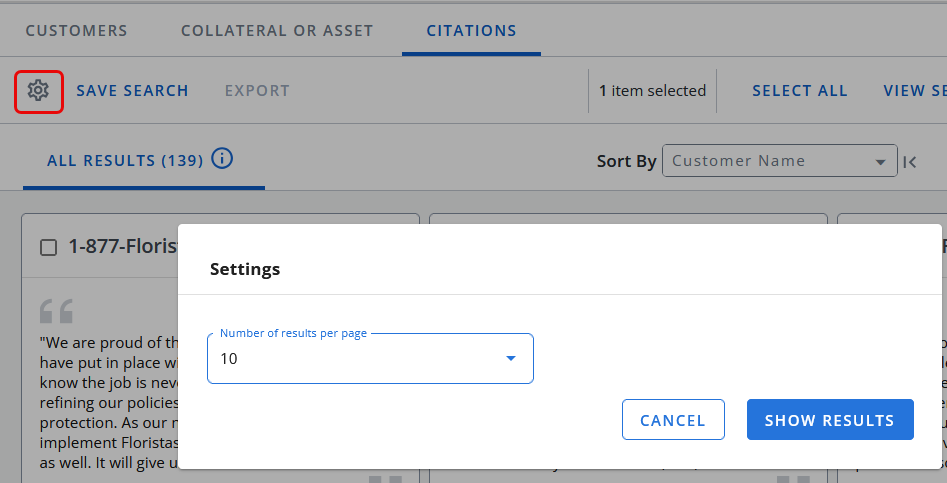Show the All Results (139) tab
Screen dimensions: 947x483
click(x=125, y=161)
